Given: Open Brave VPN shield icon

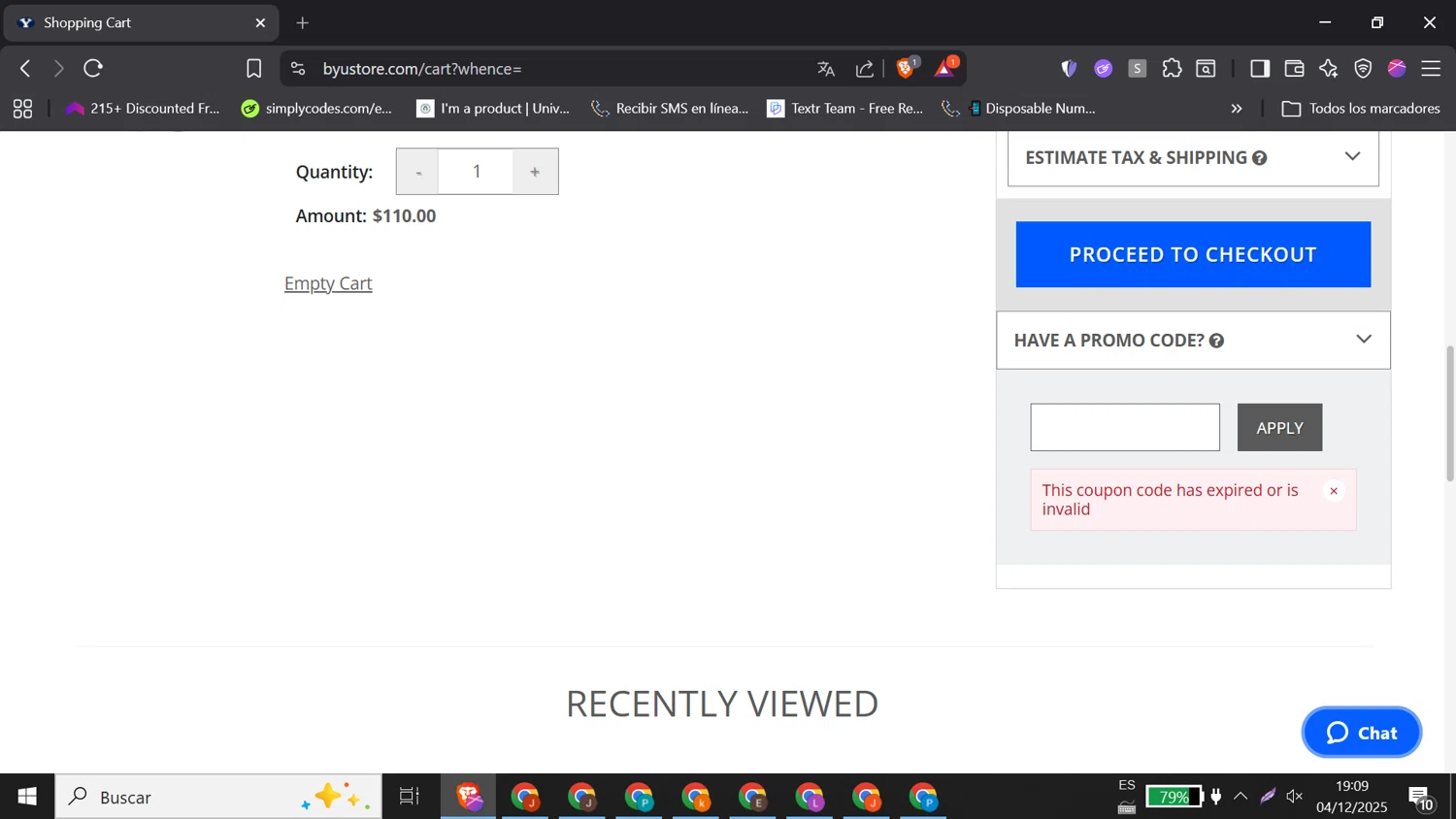Looking at the screenshot, I should [x=1363, y=69].
